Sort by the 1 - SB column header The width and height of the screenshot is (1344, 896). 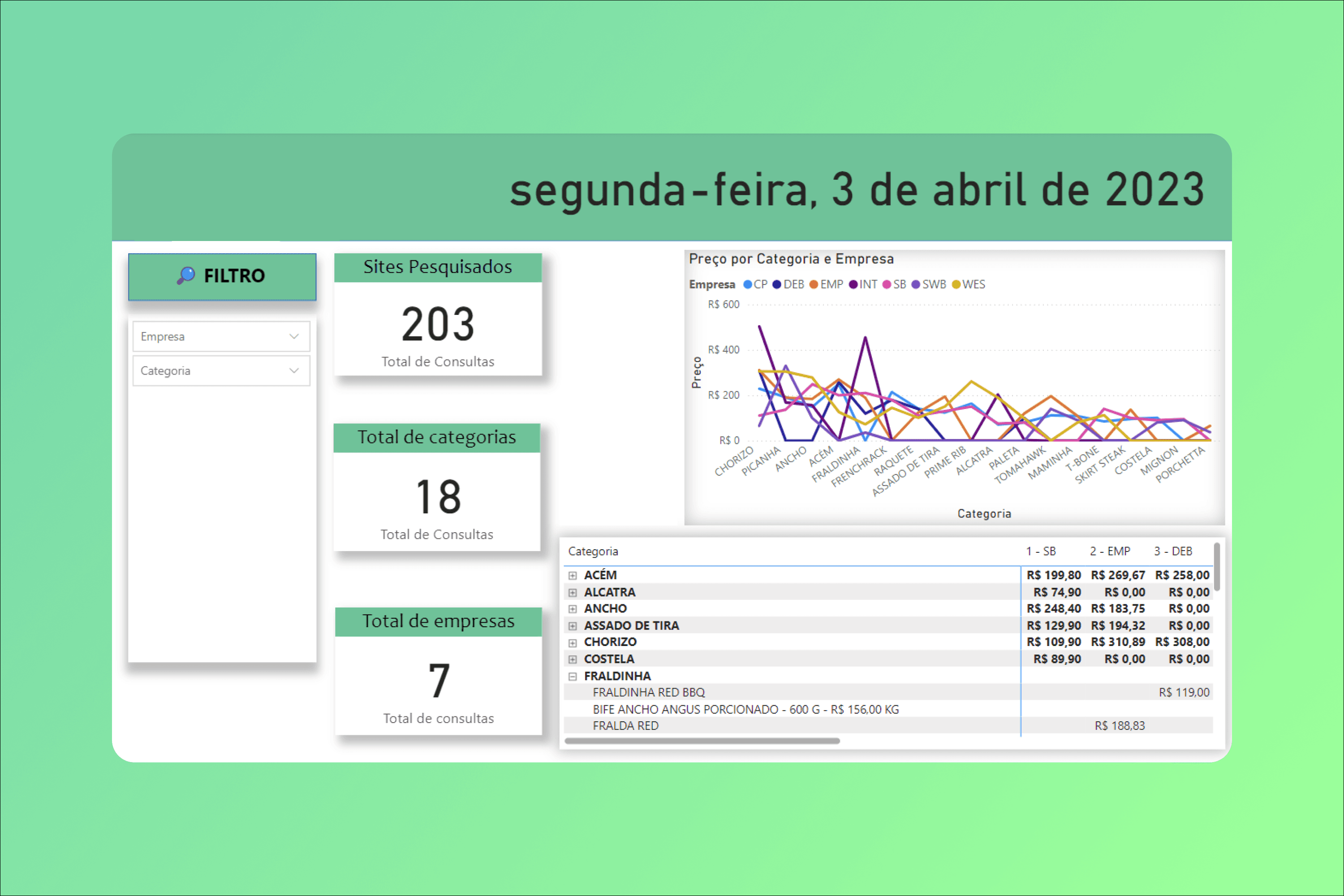tap(1041, 551)
